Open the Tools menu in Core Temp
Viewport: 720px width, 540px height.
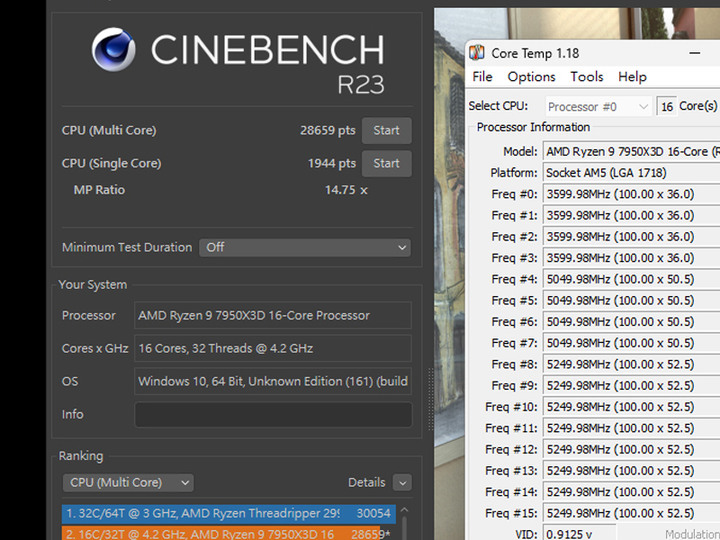click(x=587, y=77)
